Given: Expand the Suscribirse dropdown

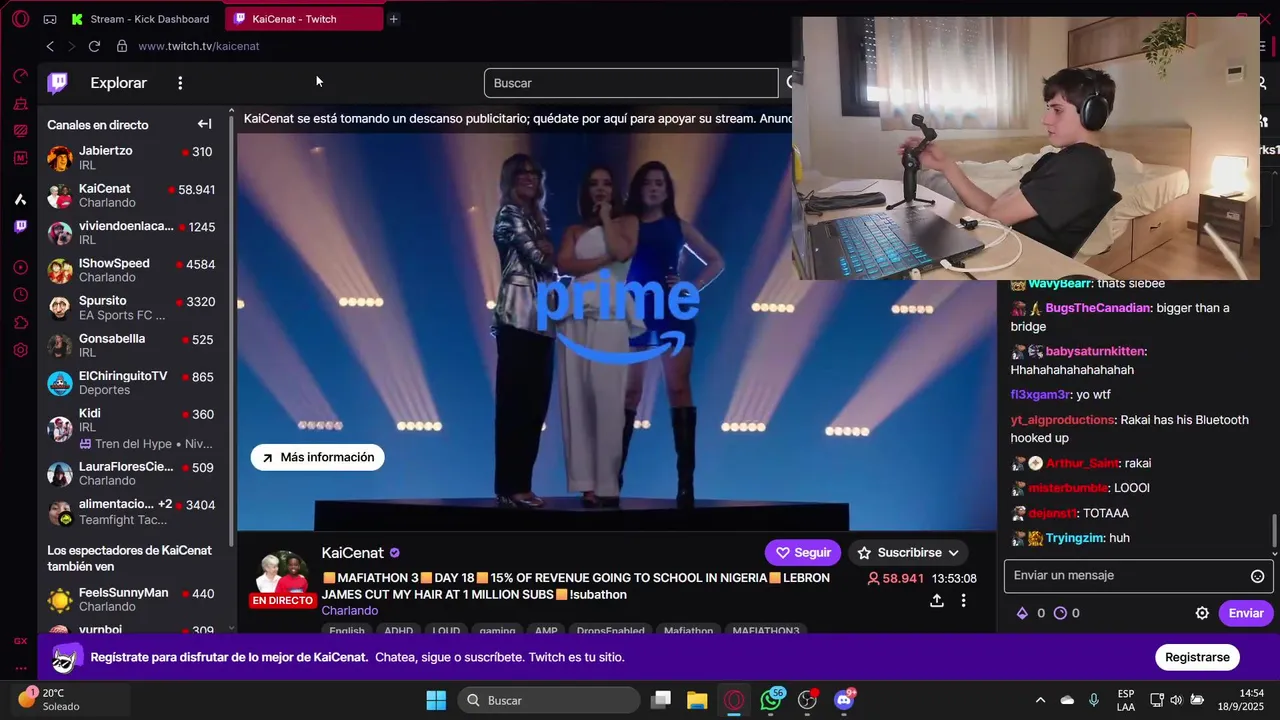Looking at the screenshot, I should coord(909,553).
